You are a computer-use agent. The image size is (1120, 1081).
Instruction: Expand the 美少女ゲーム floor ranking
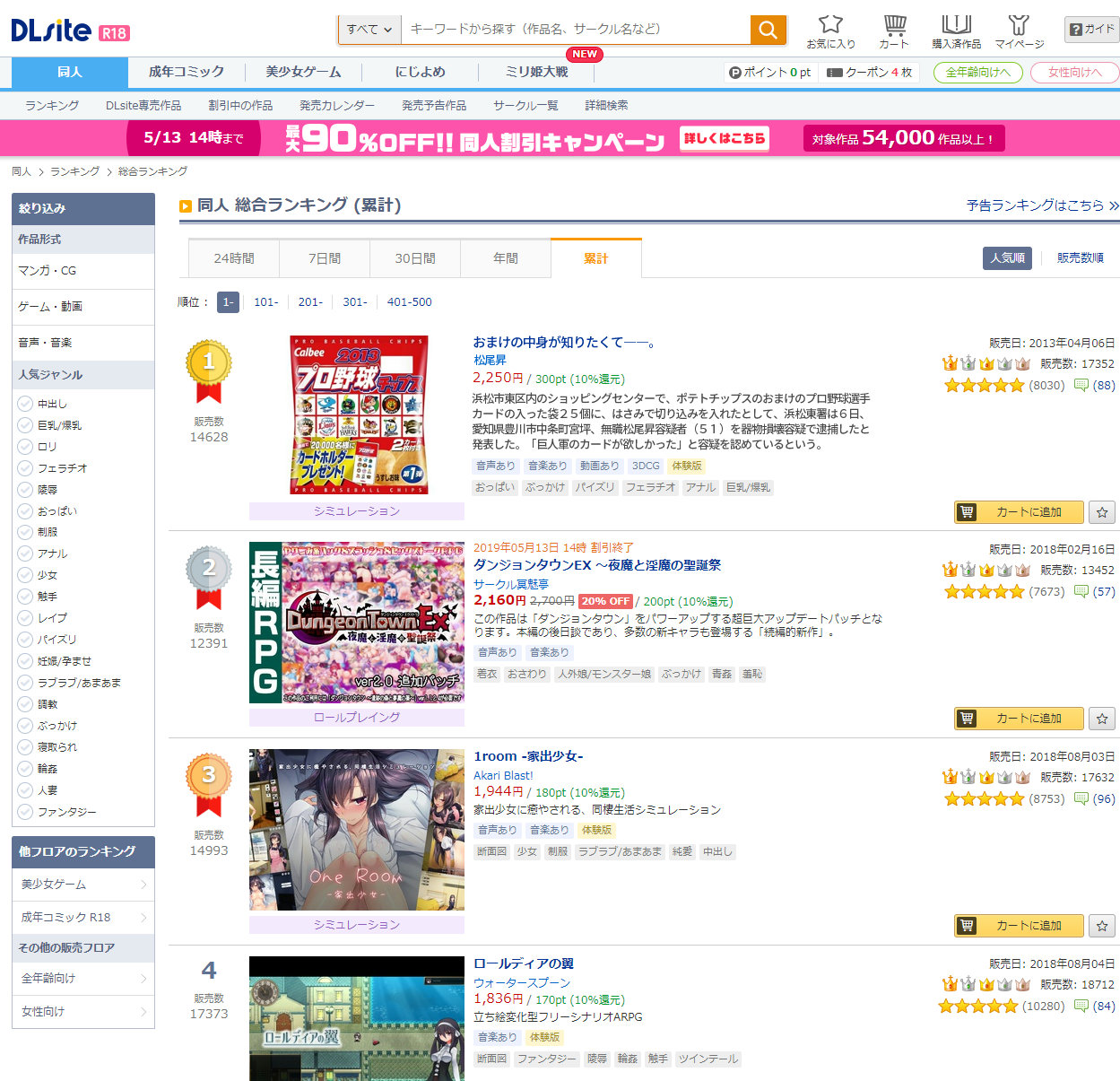click(83, 885)
